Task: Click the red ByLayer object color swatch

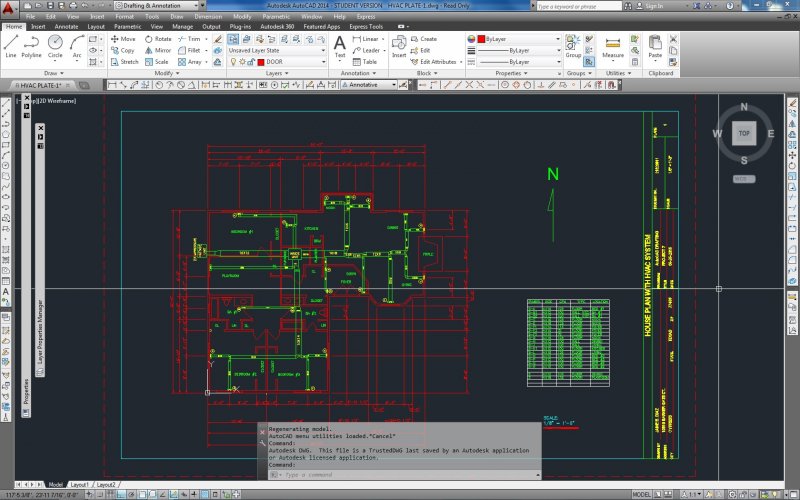Action: coord(479,38)
